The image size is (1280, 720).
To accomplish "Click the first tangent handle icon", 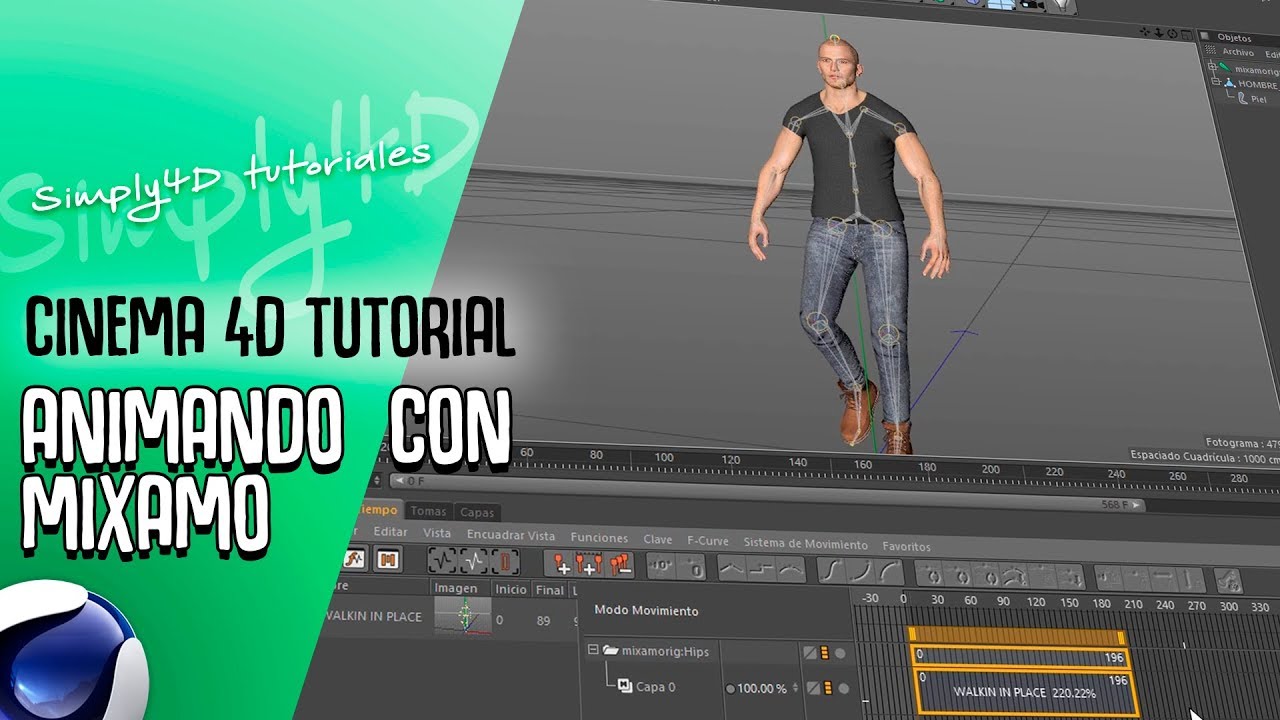I will (x=930, y=575).
